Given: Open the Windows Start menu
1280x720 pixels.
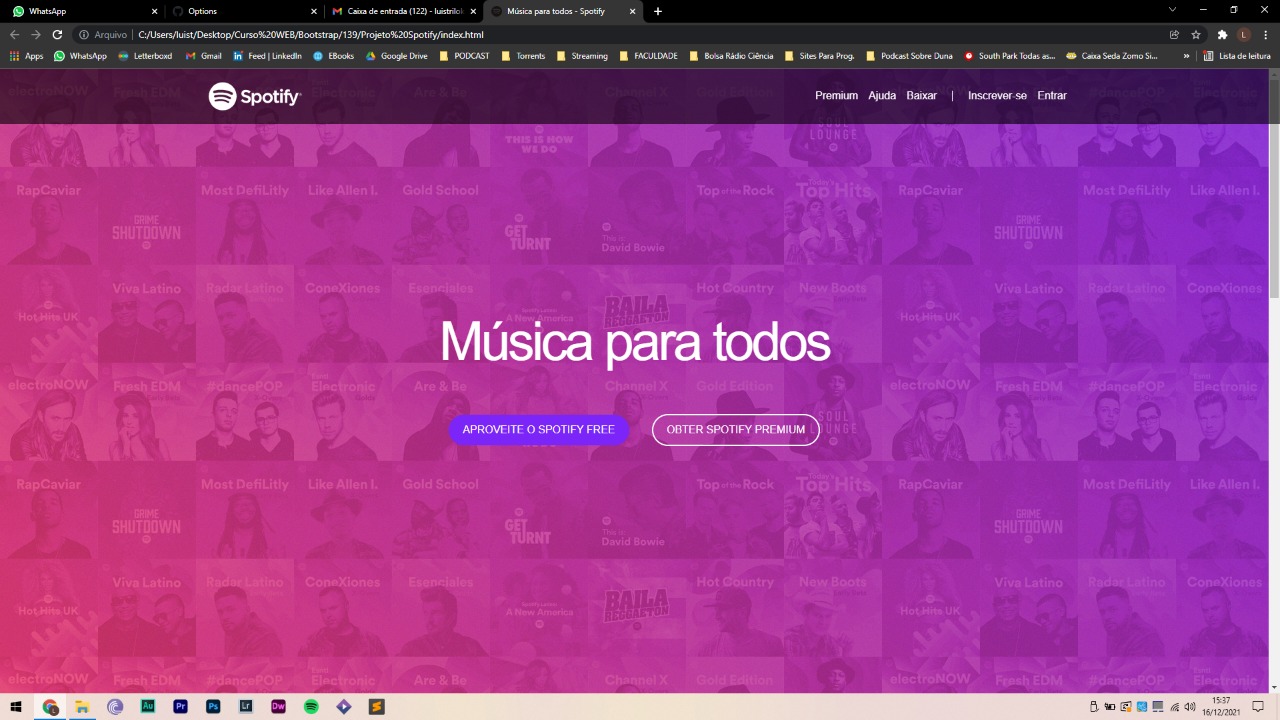Looking at the screenshot, I should click(14, 706).
